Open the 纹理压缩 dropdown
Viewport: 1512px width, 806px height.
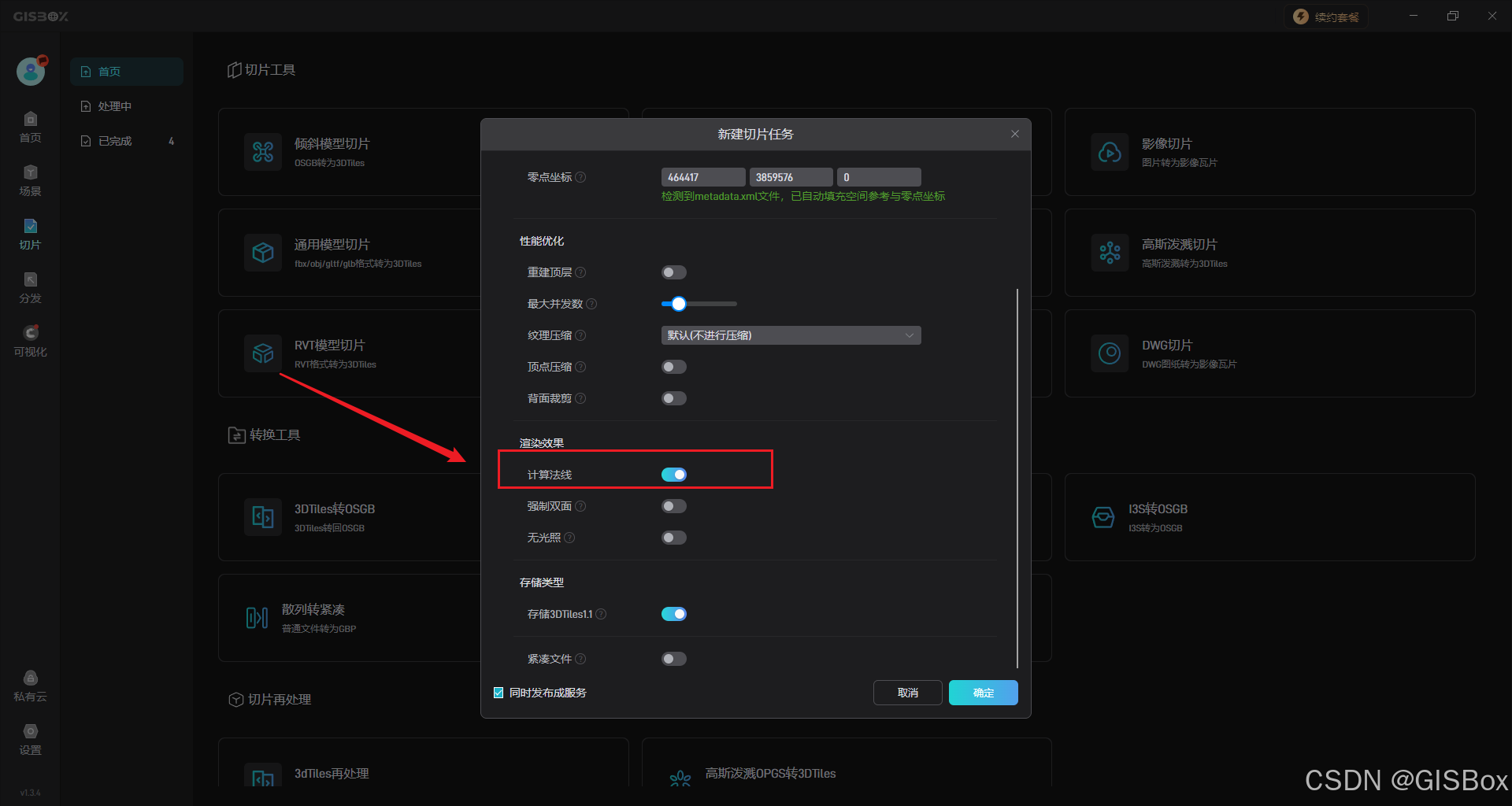tap(791, 335)
